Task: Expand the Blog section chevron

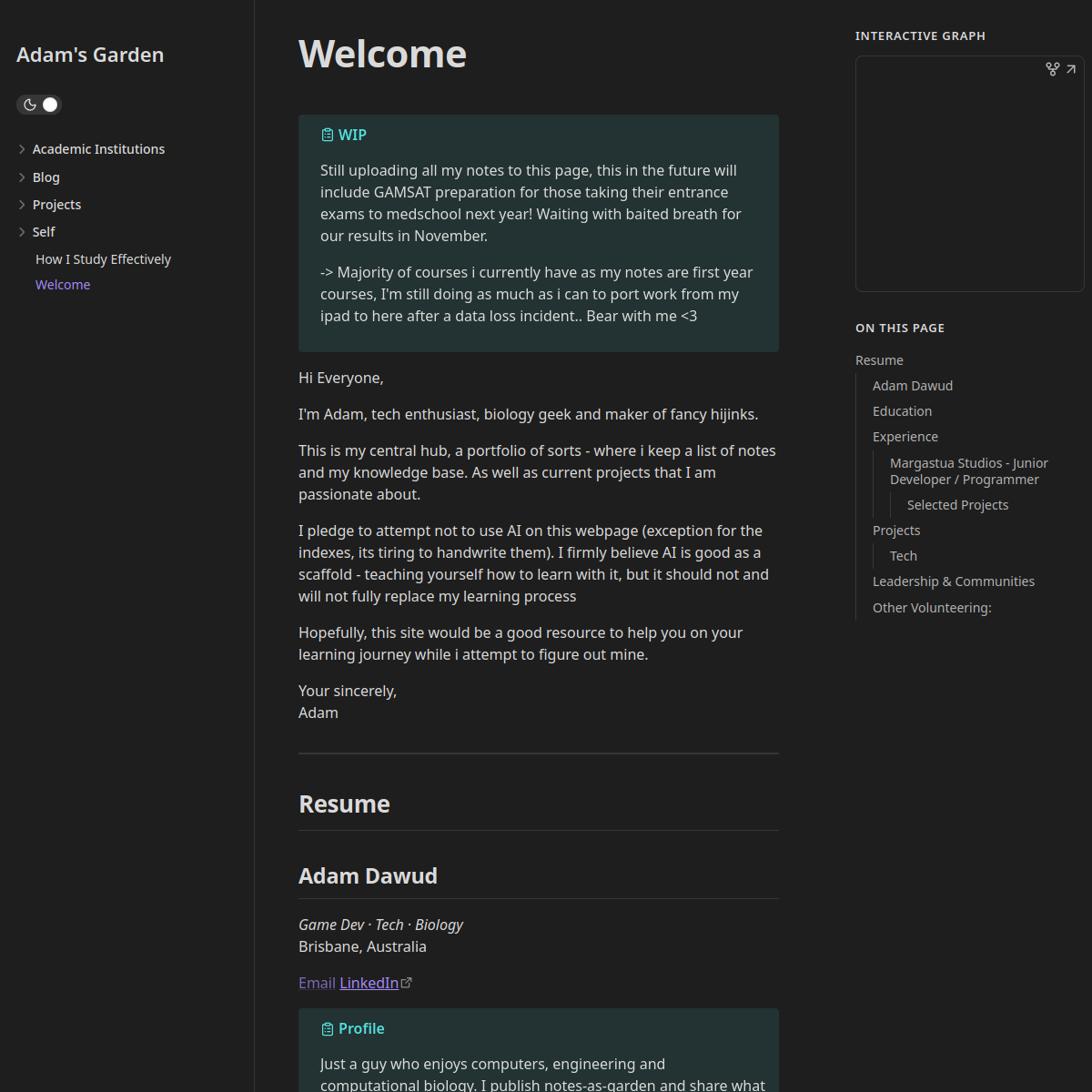Action: click(20, 177)
